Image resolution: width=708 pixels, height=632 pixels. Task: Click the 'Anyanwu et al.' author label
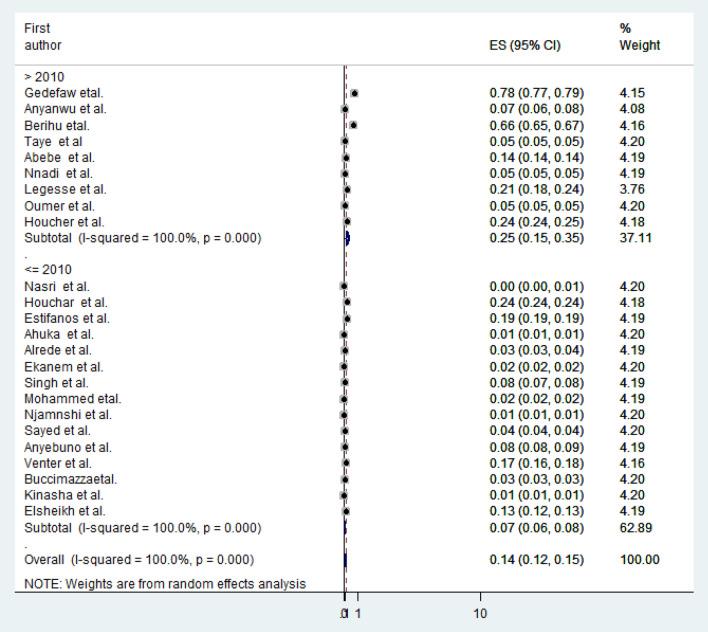click(x=65, y=109)
